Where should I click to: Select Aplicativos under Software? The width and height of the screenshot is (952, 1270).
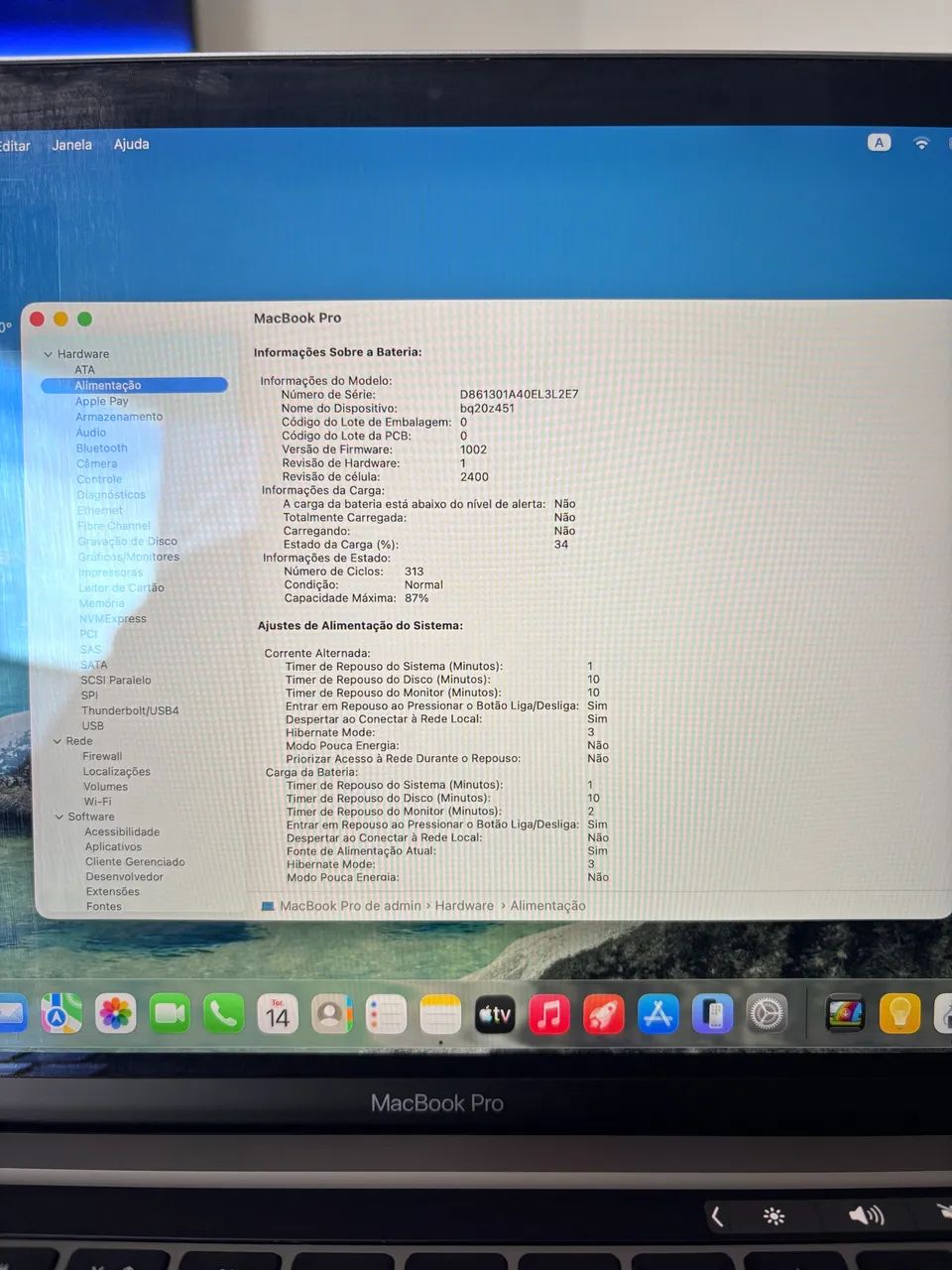tap(113, 846)
